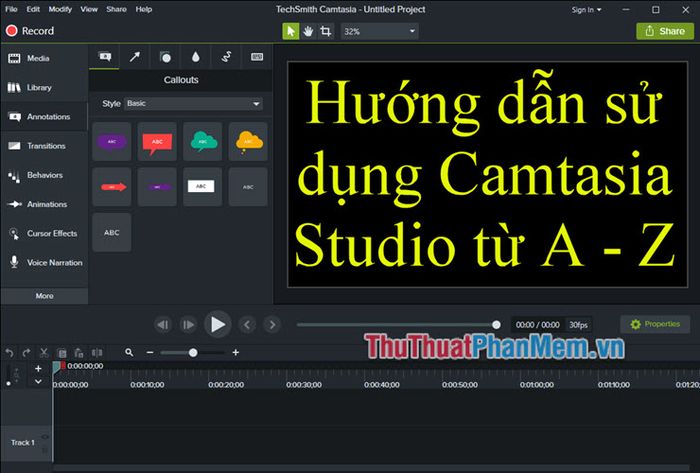The image size is (700, 473).
Task: Click the Cut scissors icon
Action: tap(44, 353)
